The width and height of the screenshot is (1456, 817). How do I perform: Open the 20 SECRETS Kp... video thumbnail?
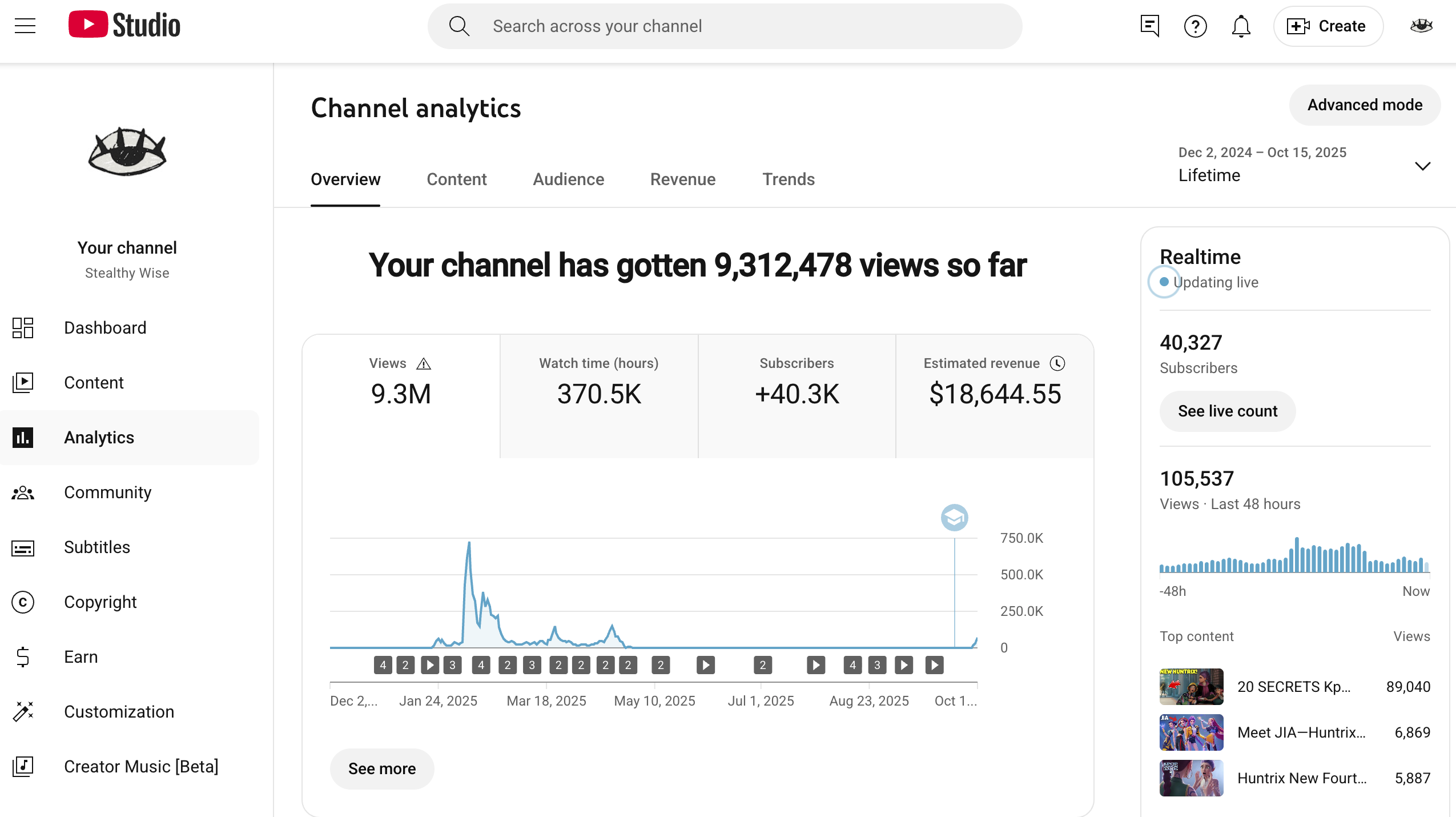point(1191,687)
